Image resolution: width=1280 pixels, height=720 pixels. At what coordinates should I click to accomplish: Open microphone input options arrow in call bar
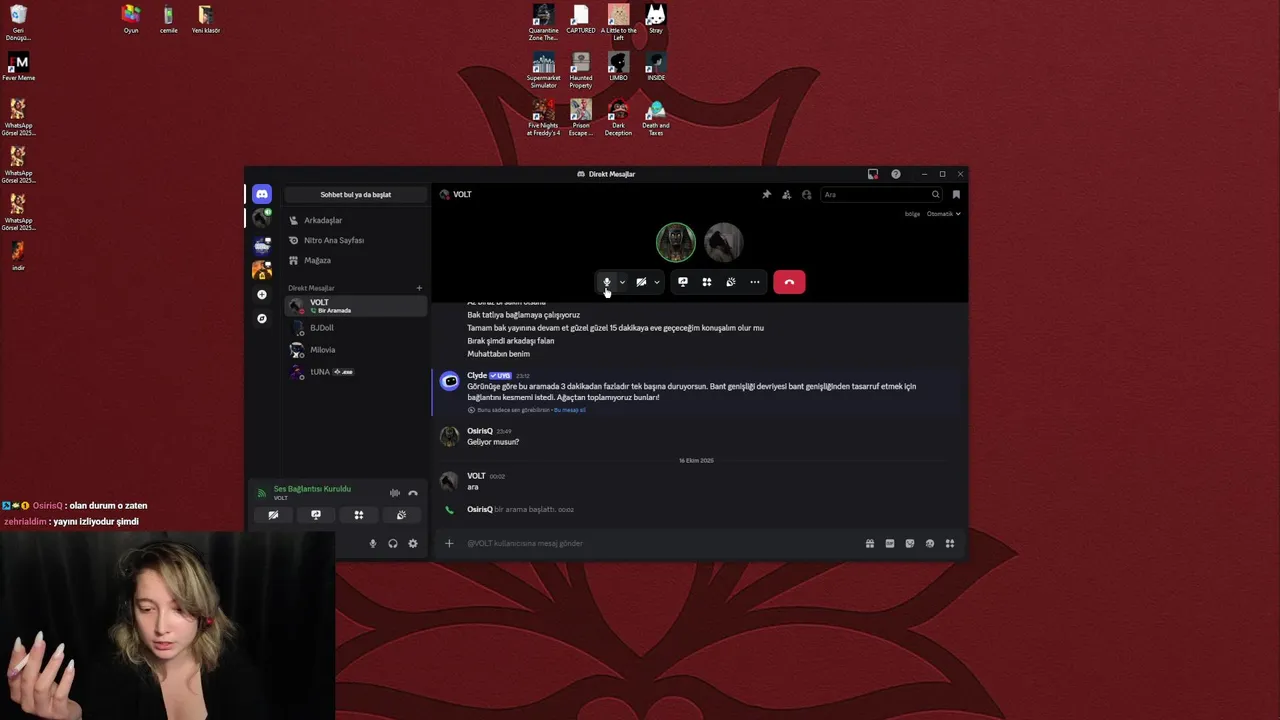(622, 282)
